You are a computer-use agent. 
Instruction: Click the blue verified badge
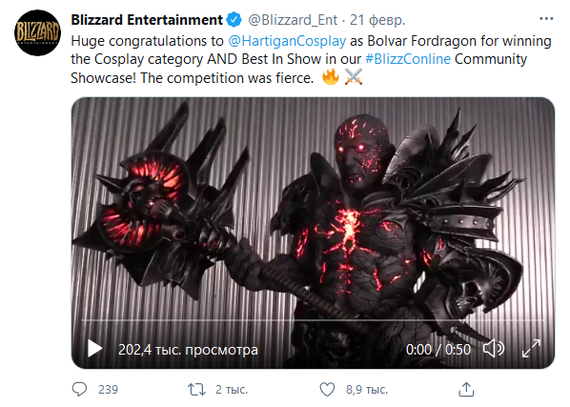(x=234, y=20)
